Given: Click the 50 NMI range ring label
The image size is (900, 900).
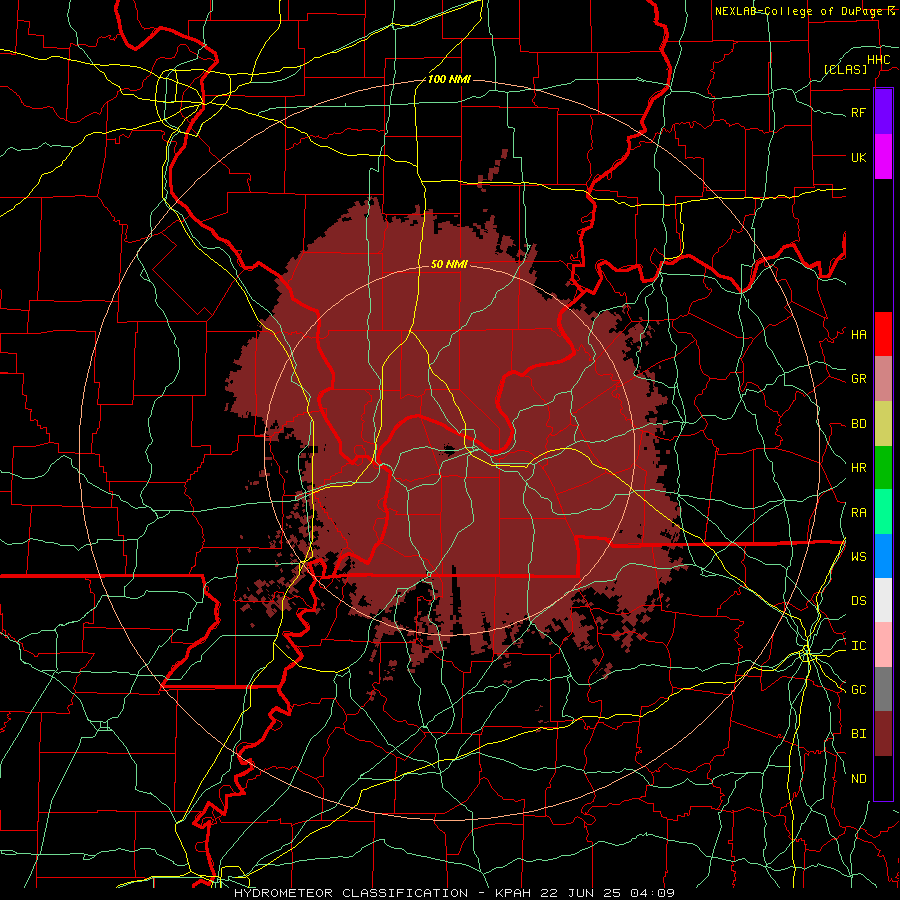Looking at the screenshot, I should point(449,264).
